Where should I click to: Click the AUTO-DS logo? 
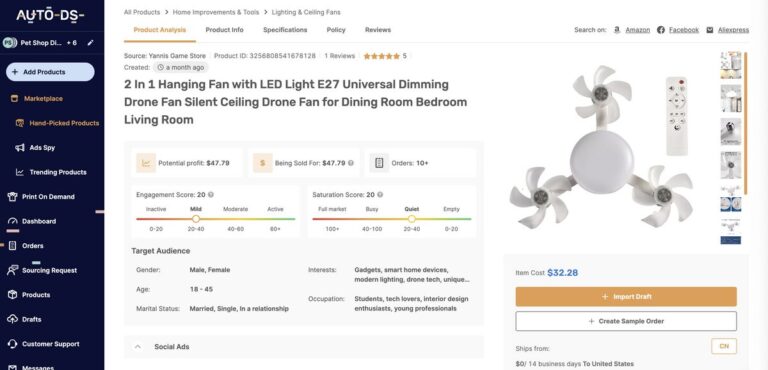tap(50, 15)
